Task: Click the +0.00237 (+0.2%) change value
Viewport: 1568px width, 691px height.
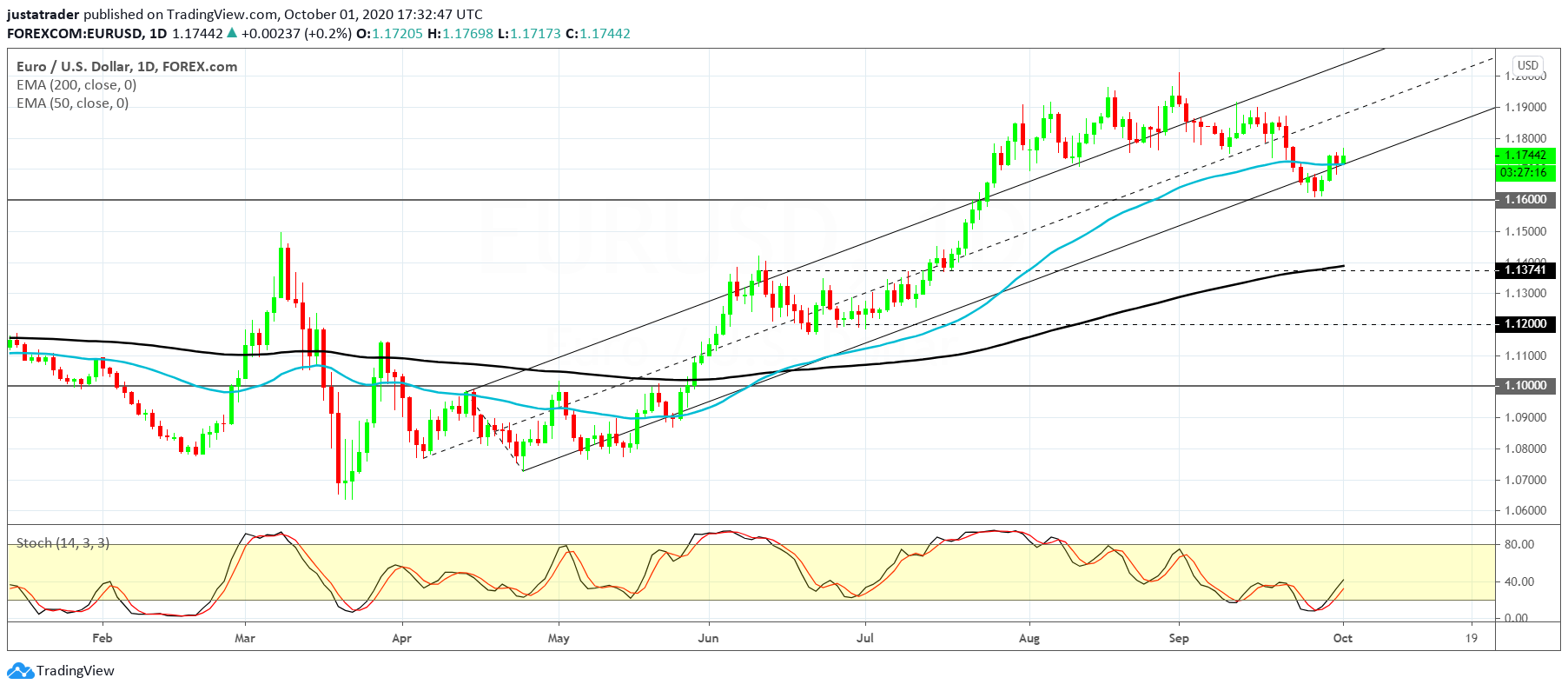Action: 296,34
